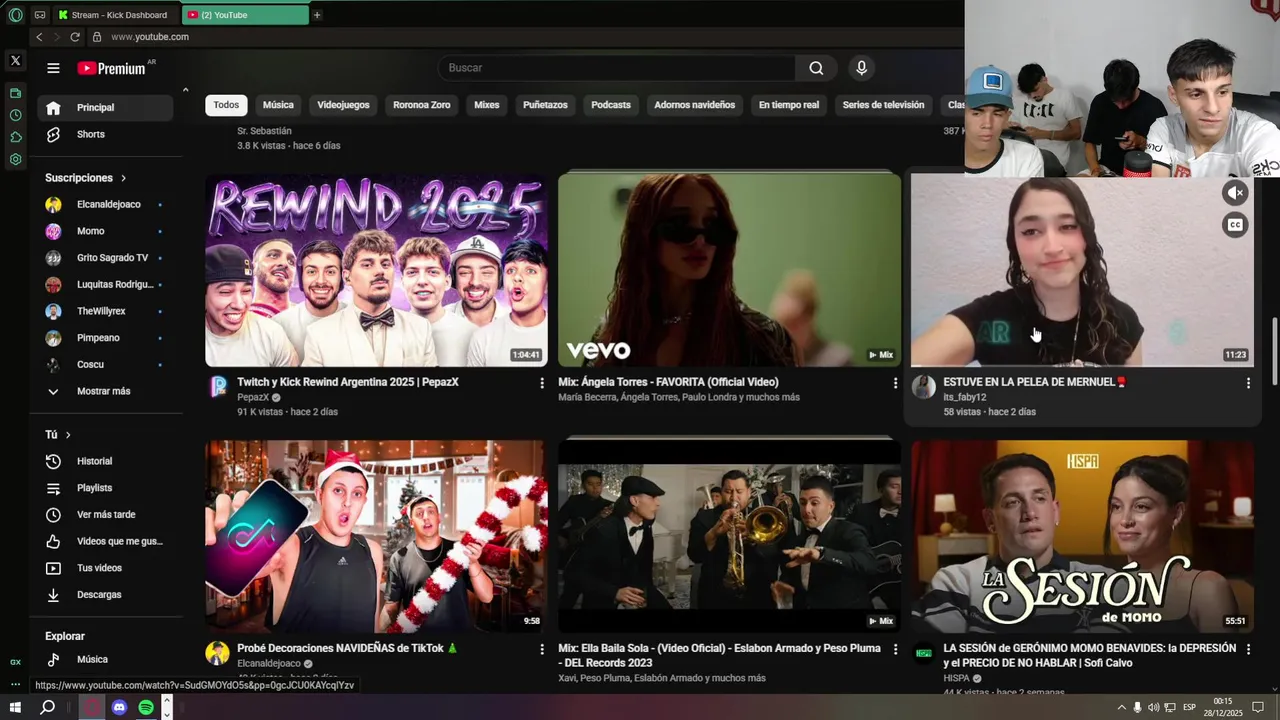Open REWIND 2025 video thumbnail
Viewport: 1280px width, 720px height.
[376, 270]
